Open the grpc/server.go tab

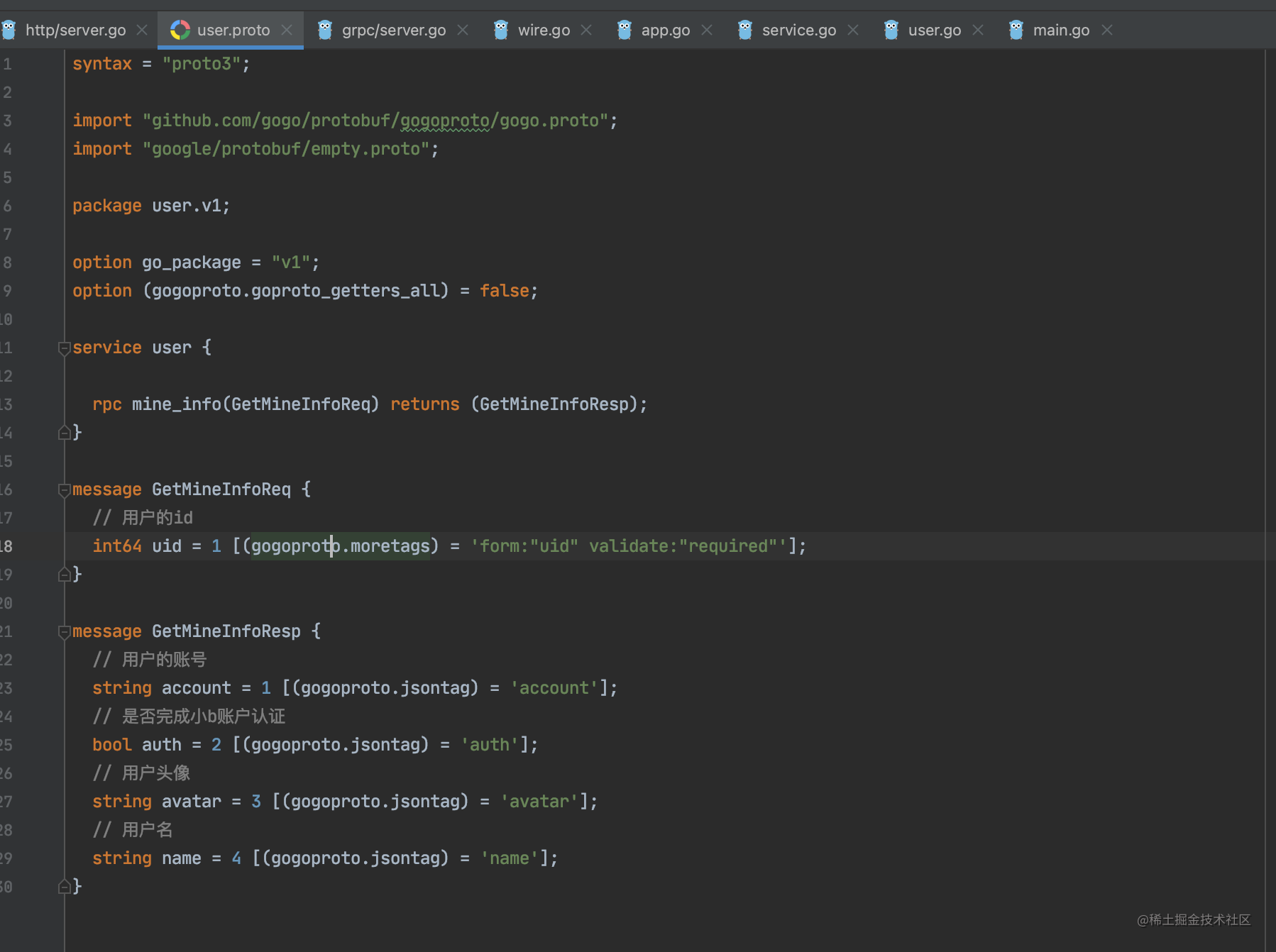(394, 30)
